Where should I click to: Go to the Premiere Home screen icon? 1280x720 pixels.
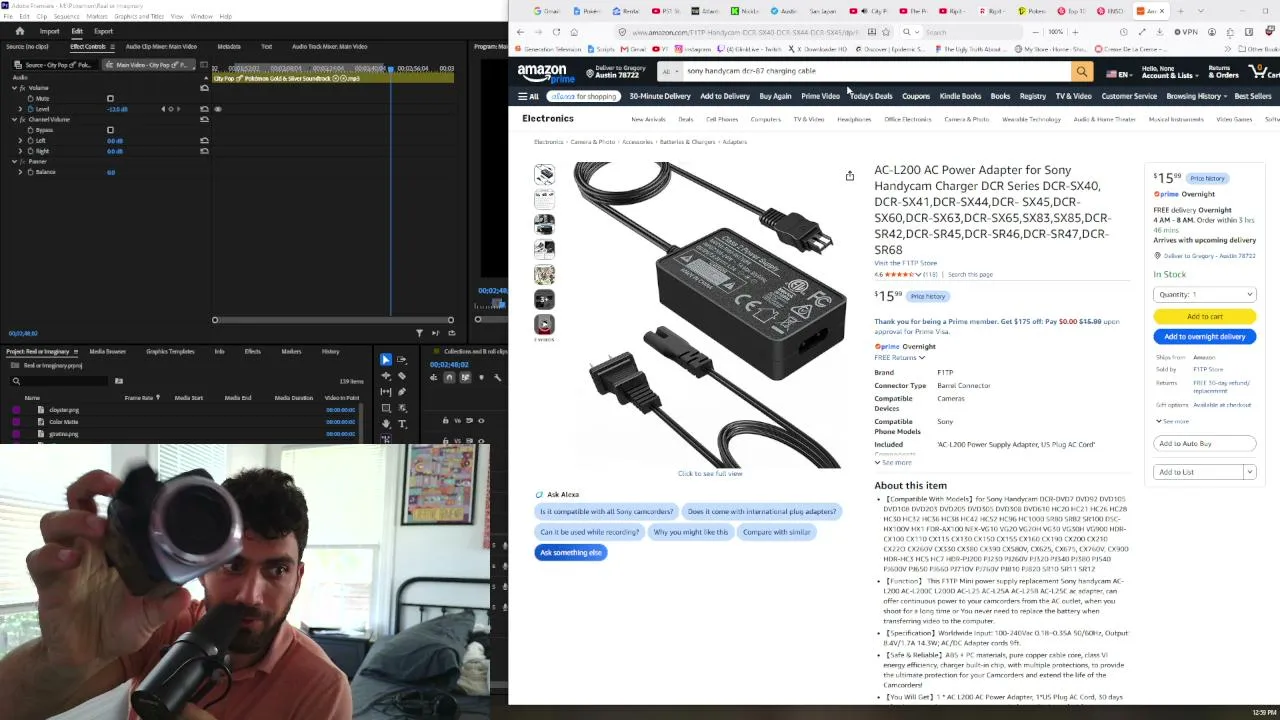19,31
